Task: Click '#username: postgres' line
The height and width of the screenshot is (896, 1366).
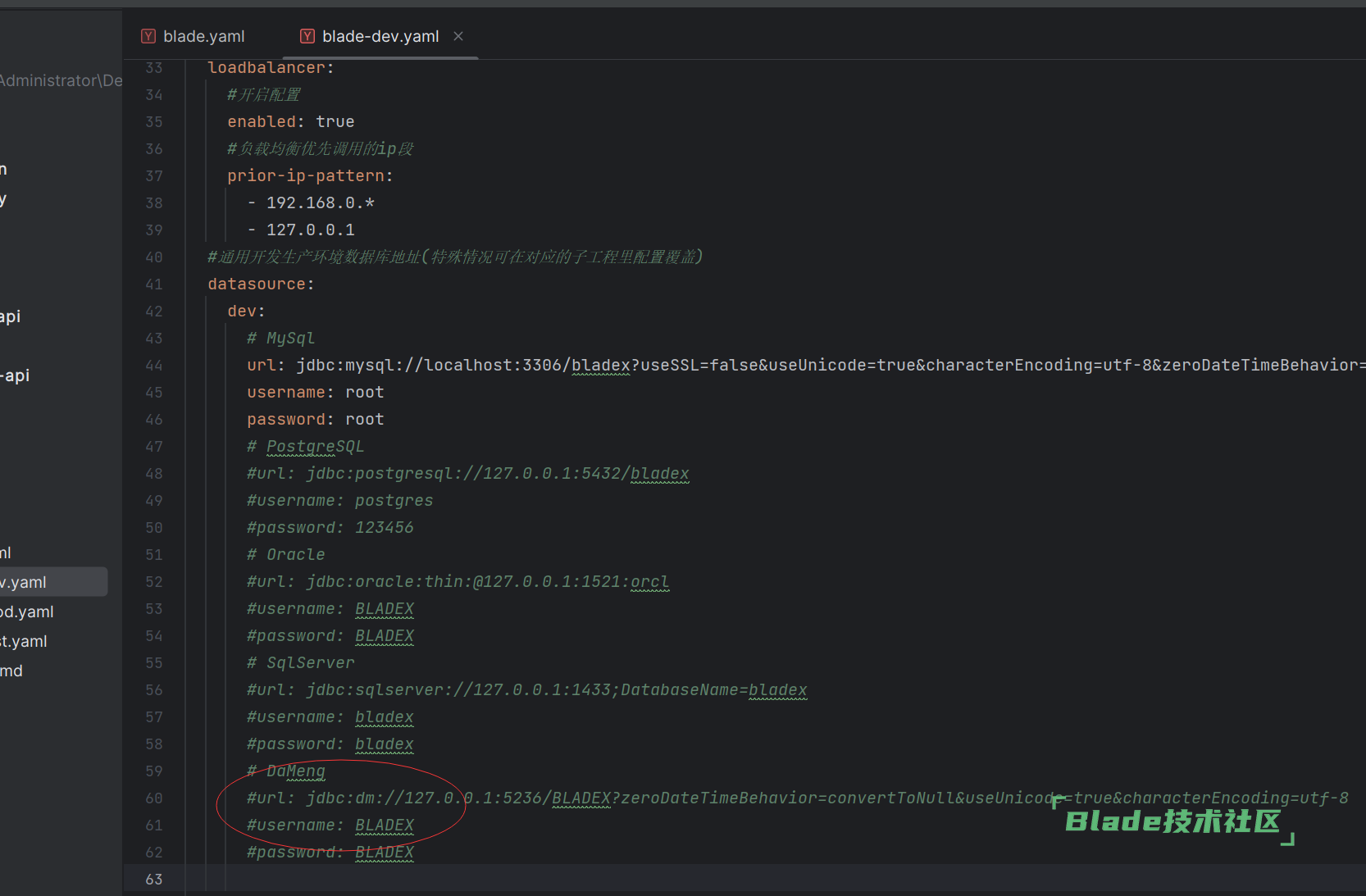Action: (340, 500)
